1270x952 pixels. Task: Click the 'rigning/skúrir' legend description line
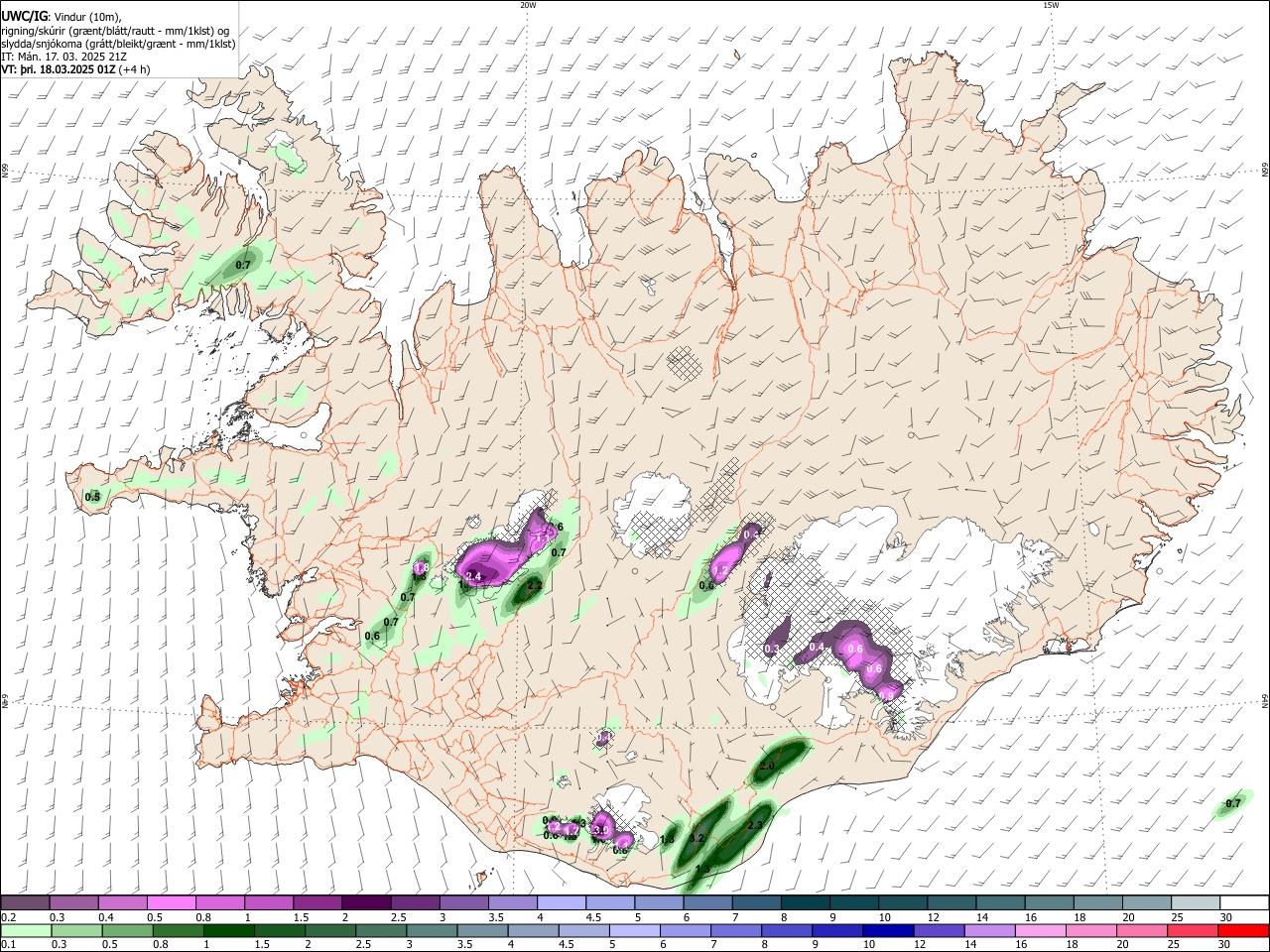(x=116, y=31)
